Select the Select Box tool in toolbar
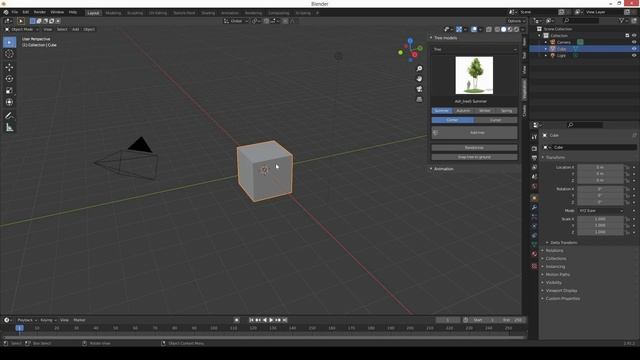Image resolution: width=640 pixels, height=360 pixels. (9, 42)
